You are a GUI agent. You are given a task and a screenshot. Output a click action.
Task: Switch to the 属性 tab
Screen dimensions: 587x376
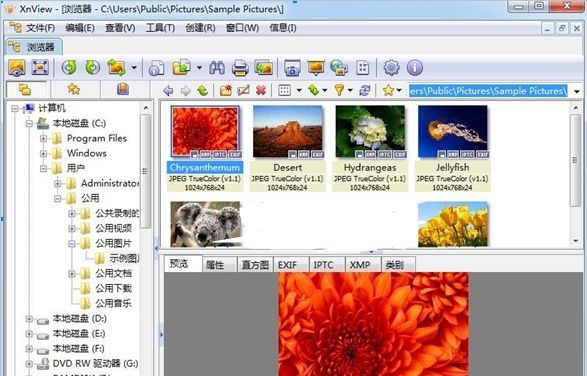219,265
